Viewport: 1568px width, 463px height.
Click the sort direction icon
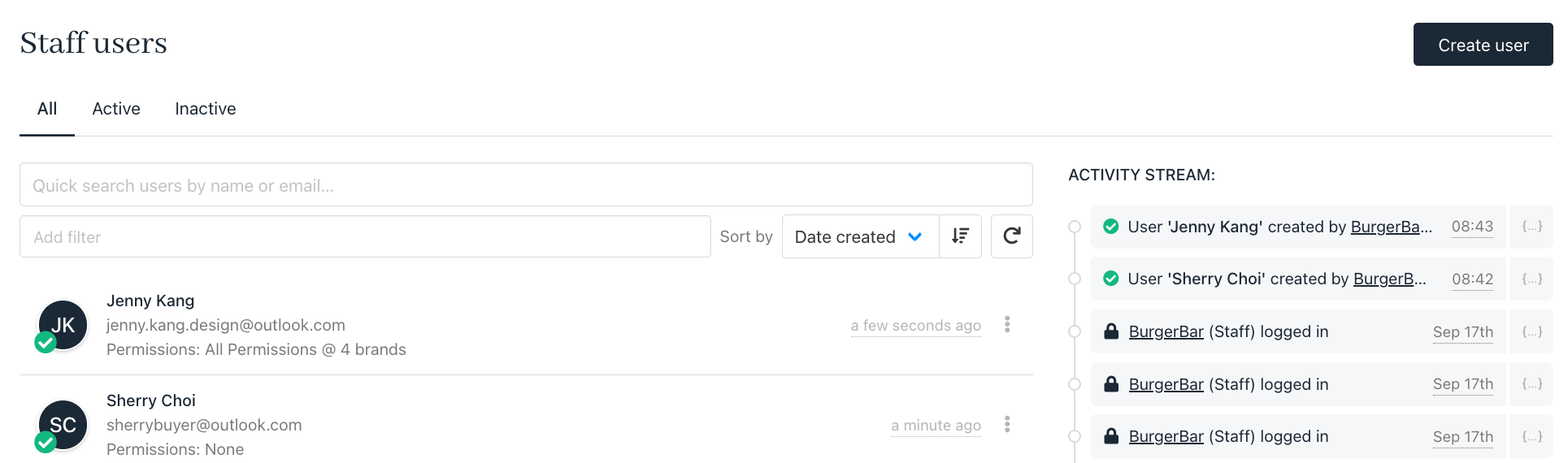point(960,236)
